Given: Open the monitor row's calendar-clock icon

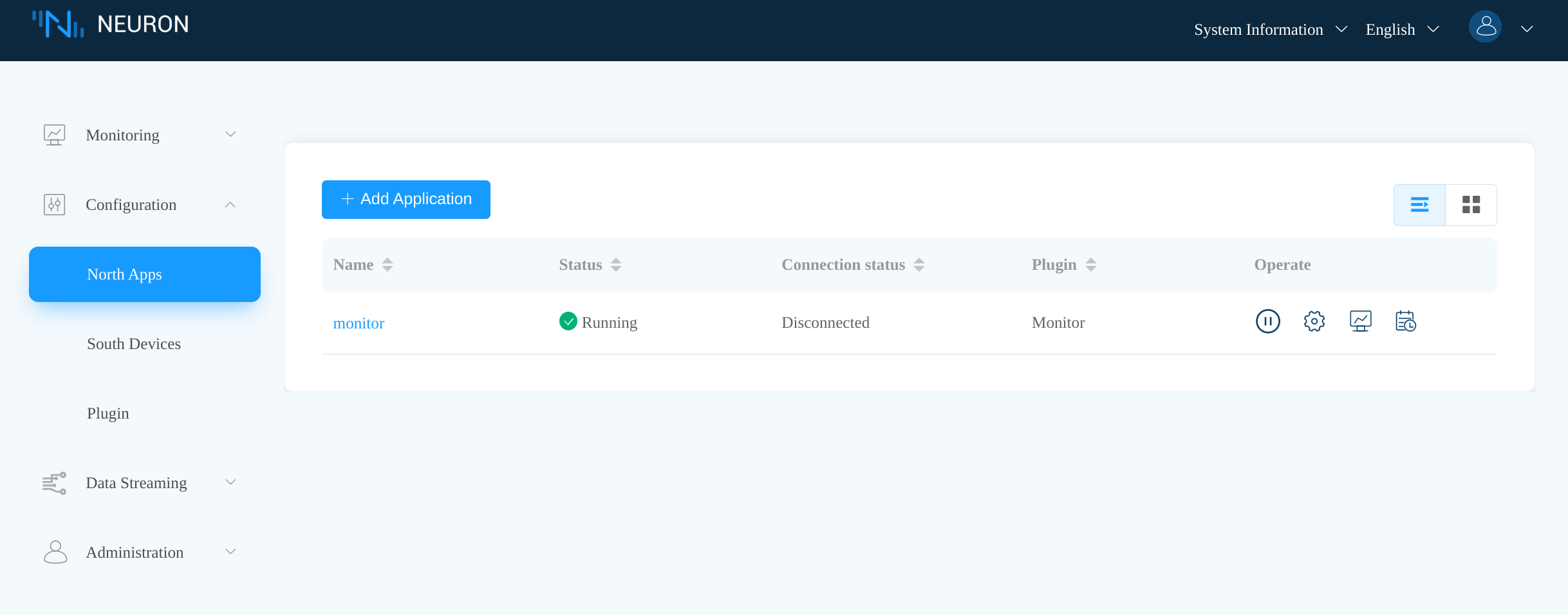Looking at the screenshot, I should point(1405,321).
